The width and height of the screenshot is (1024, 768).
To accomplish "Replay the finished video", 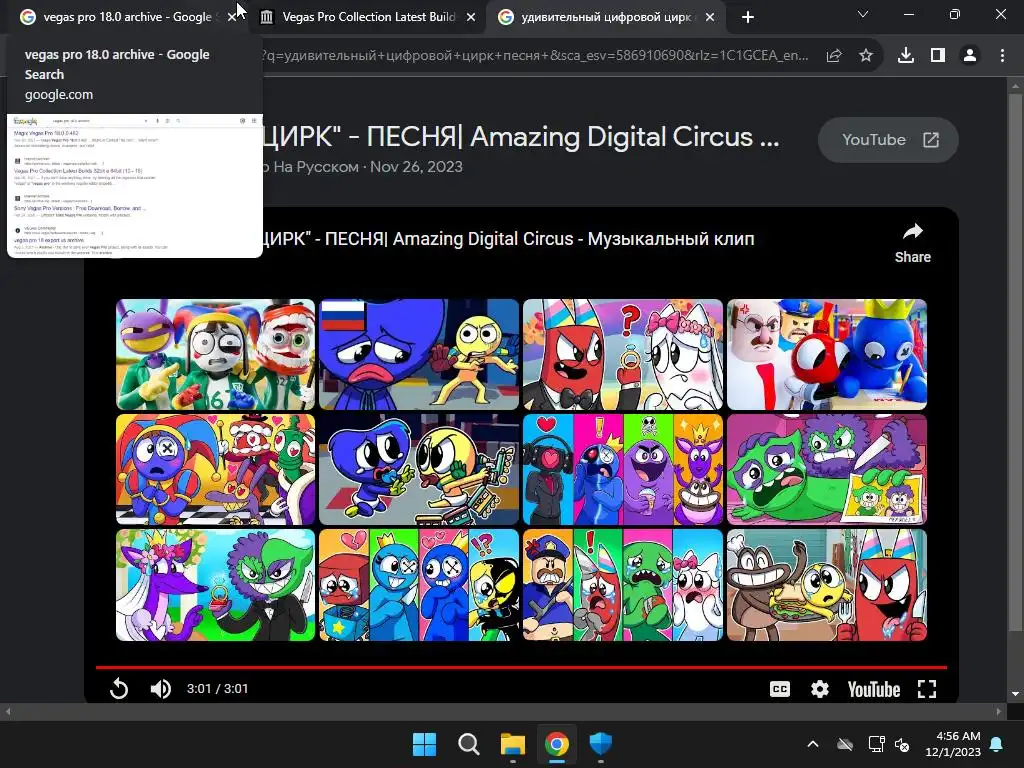I will click(x=119, y=688).
